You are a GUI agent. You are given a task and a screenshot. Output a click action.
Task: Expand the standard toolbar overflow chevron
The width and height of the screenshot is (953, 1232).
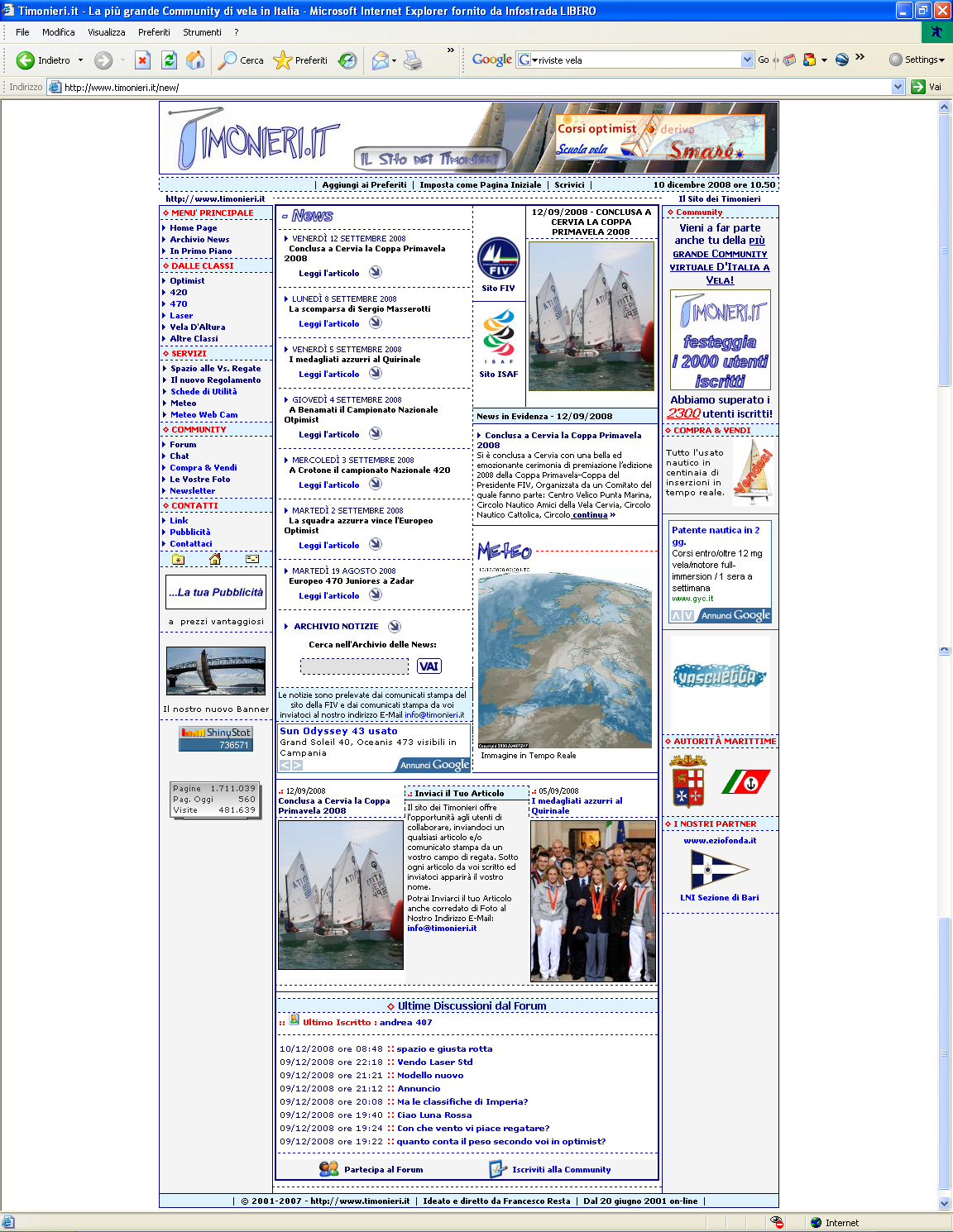click(451, 50)
